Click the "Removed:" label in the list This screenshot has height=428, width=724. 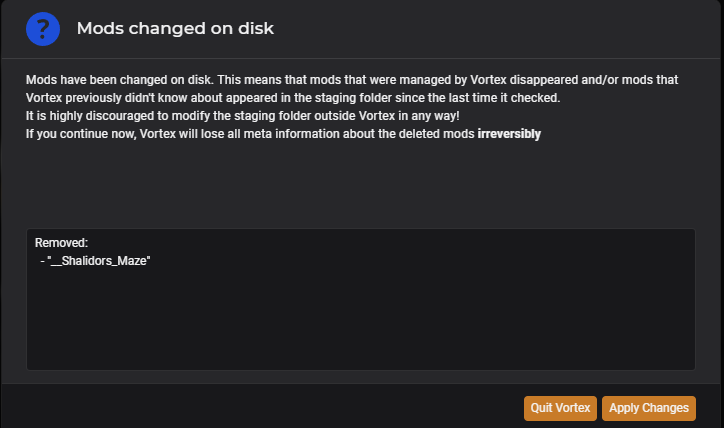pos(61,243)
